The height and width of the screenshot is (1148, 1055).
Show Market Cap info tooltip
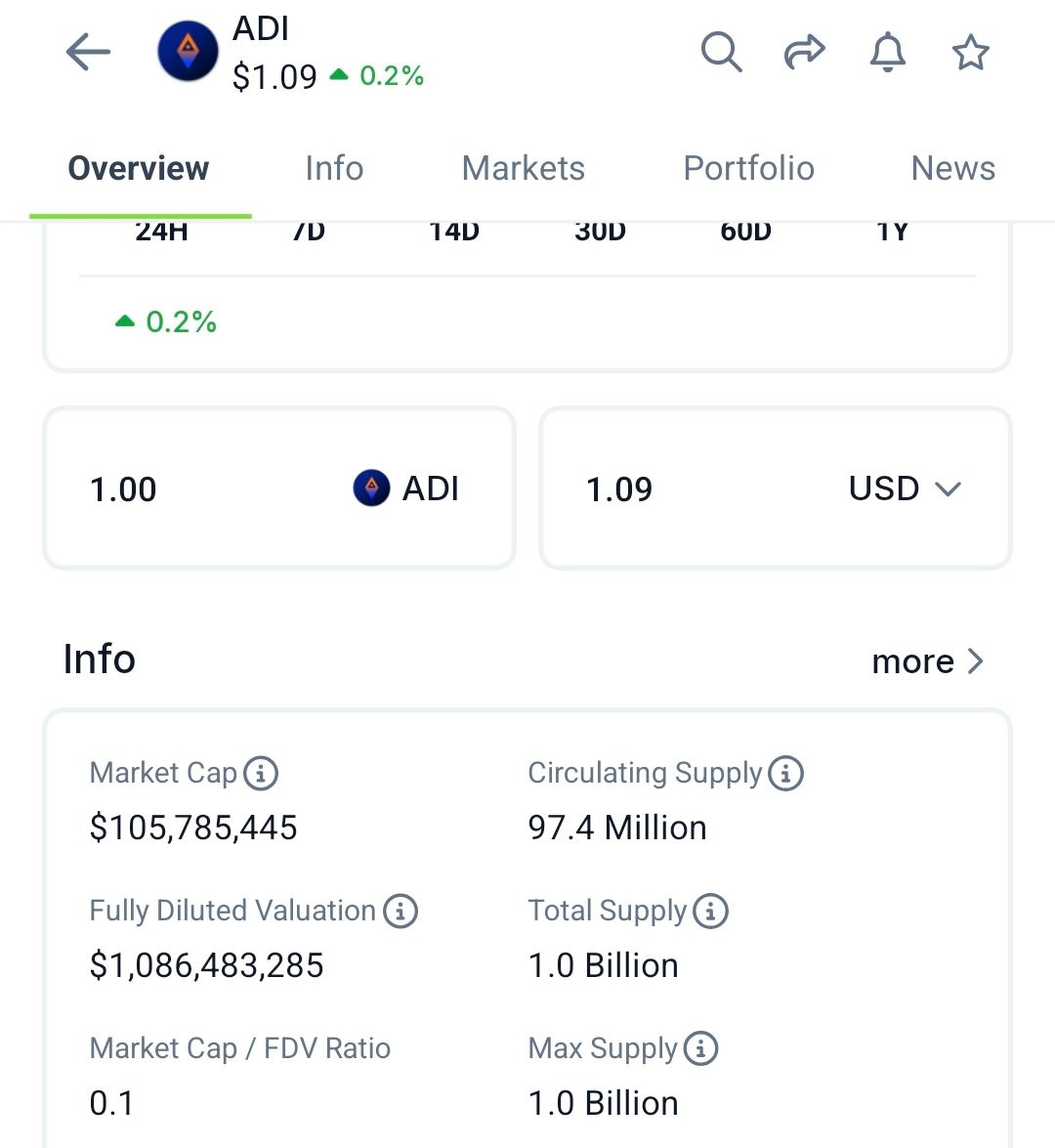(261, 773)
